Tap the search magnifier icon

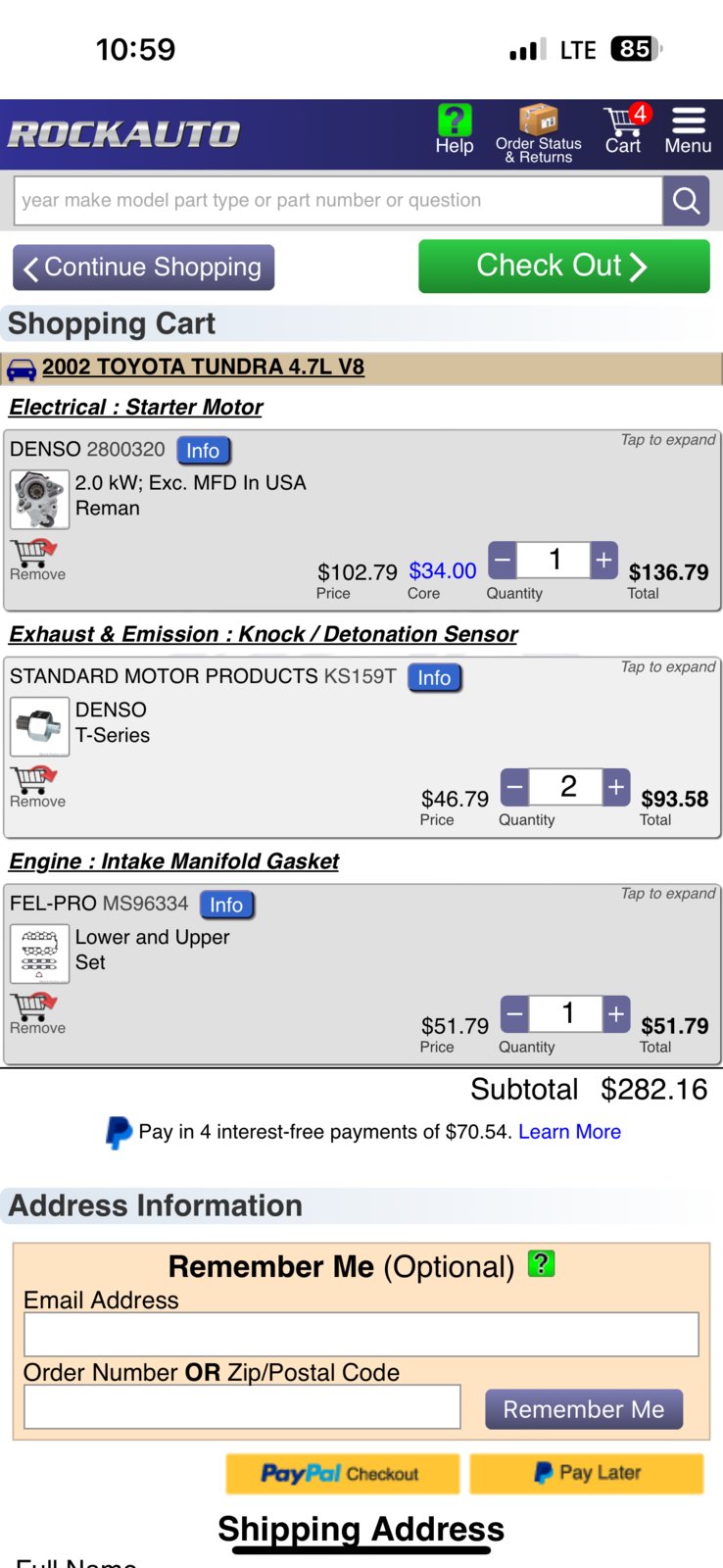pos(686,201)
